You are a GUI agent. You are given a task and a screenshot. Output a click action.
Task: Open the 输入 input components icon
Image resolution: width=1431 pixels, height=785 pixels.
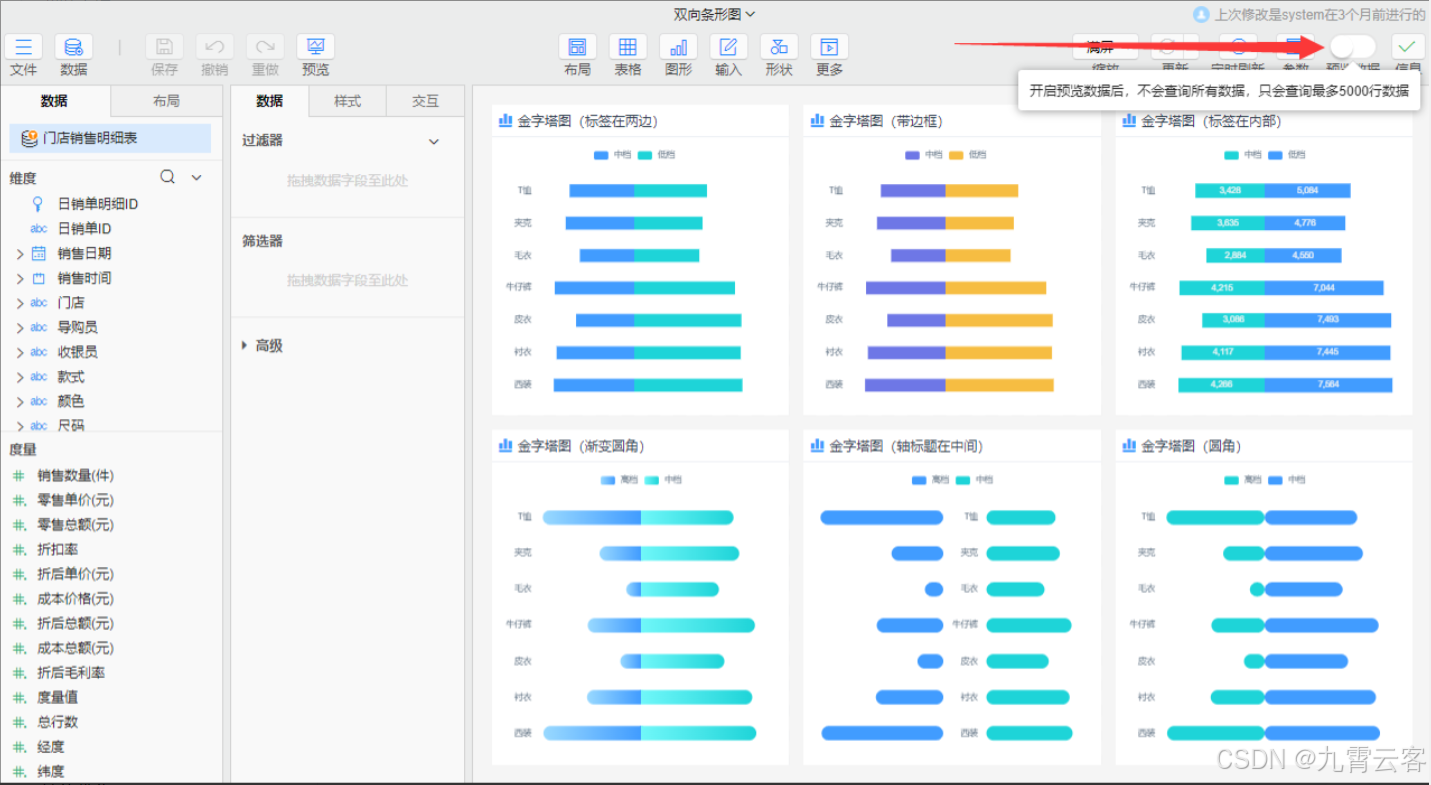729,47
